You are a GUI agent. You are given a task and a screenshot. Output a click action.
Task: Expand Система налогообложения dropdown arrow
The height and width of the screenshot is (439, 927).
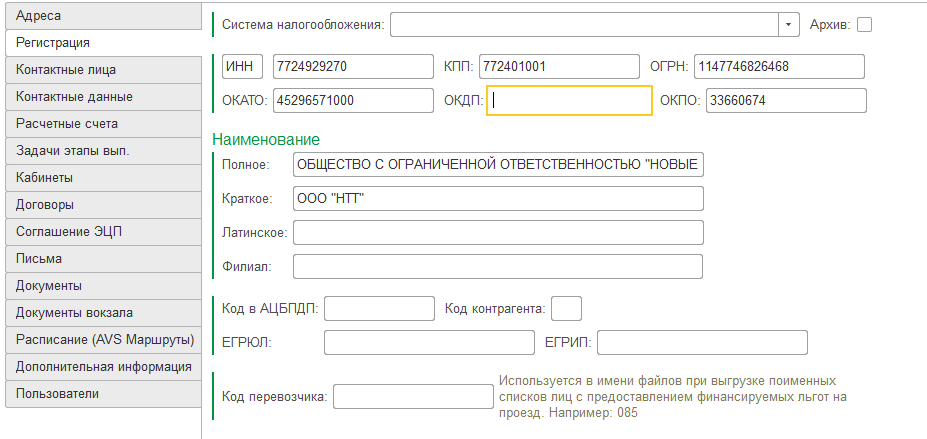789,24
